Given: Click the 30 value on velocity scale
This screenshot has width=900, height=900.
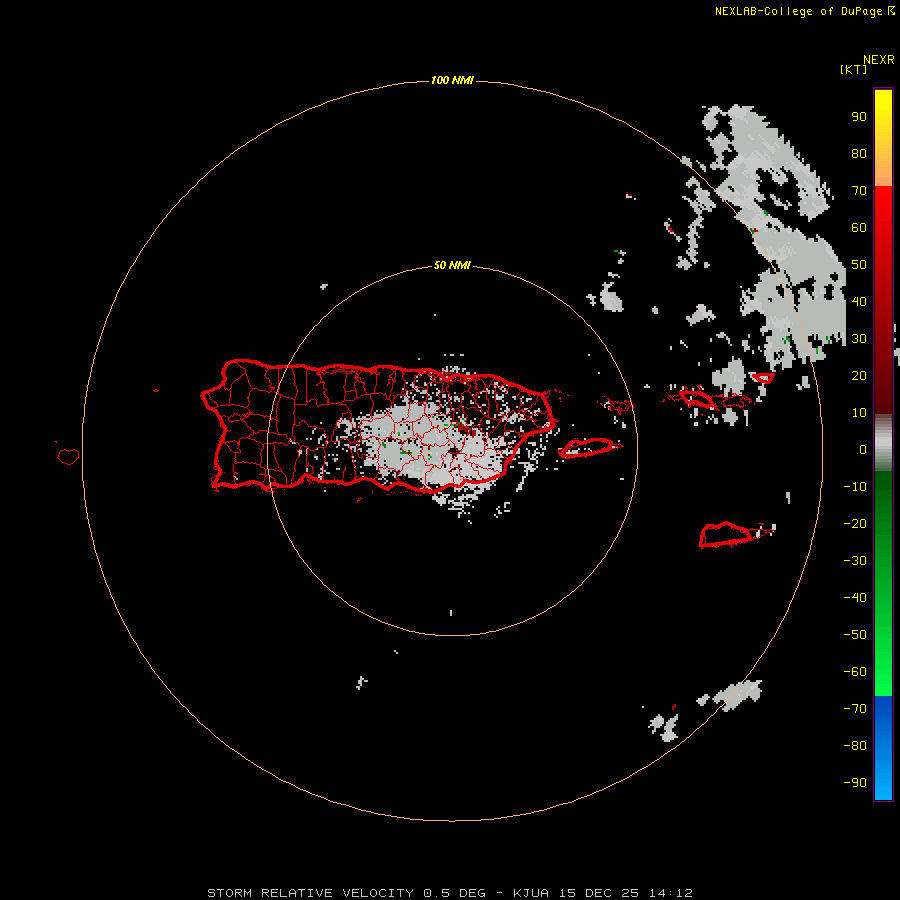Looking at the screenshot, I should pos(859,339).
